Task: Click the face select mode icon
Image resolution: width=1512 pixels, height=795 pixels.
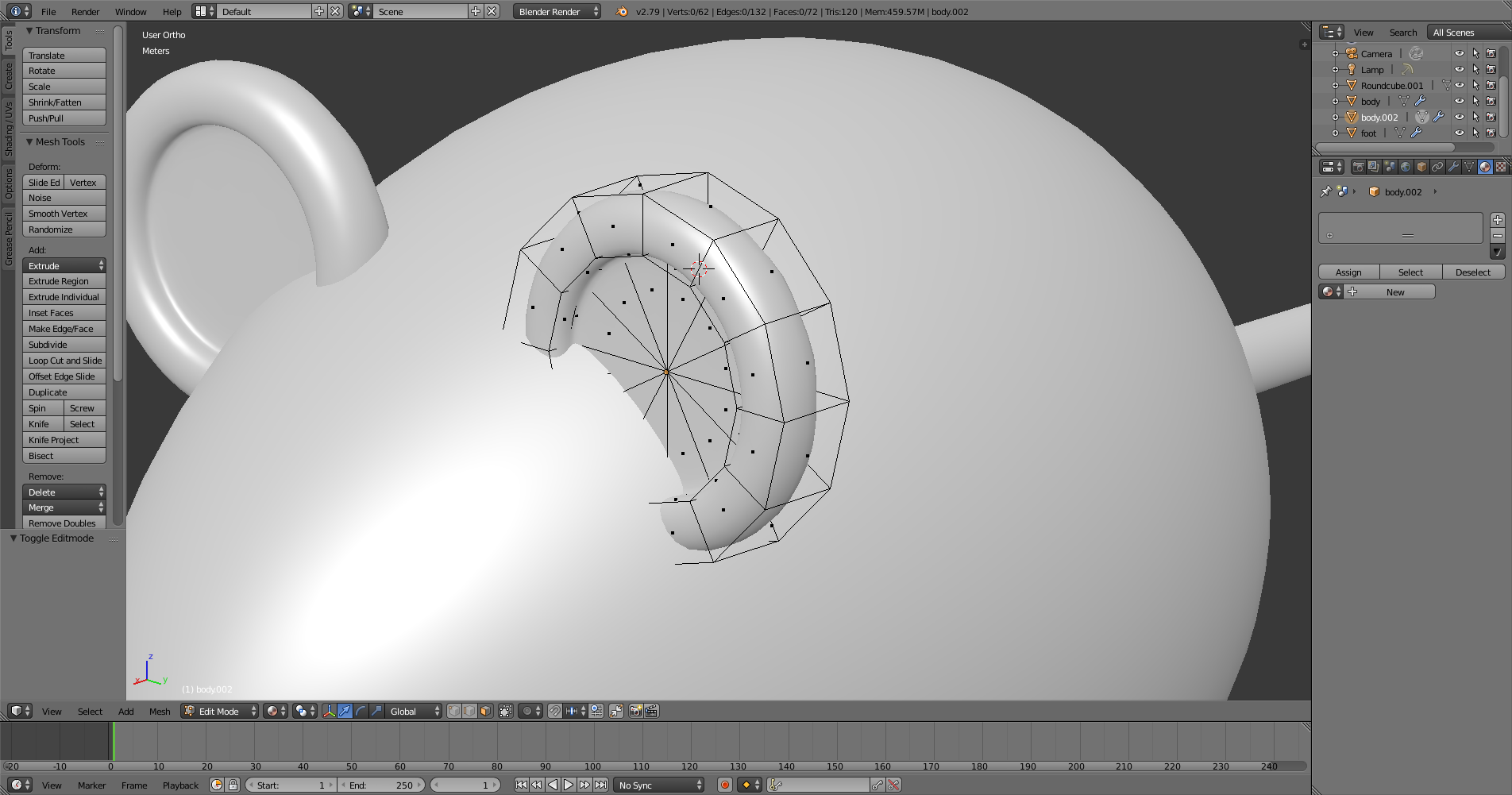Action: click(x=485, y=712)
